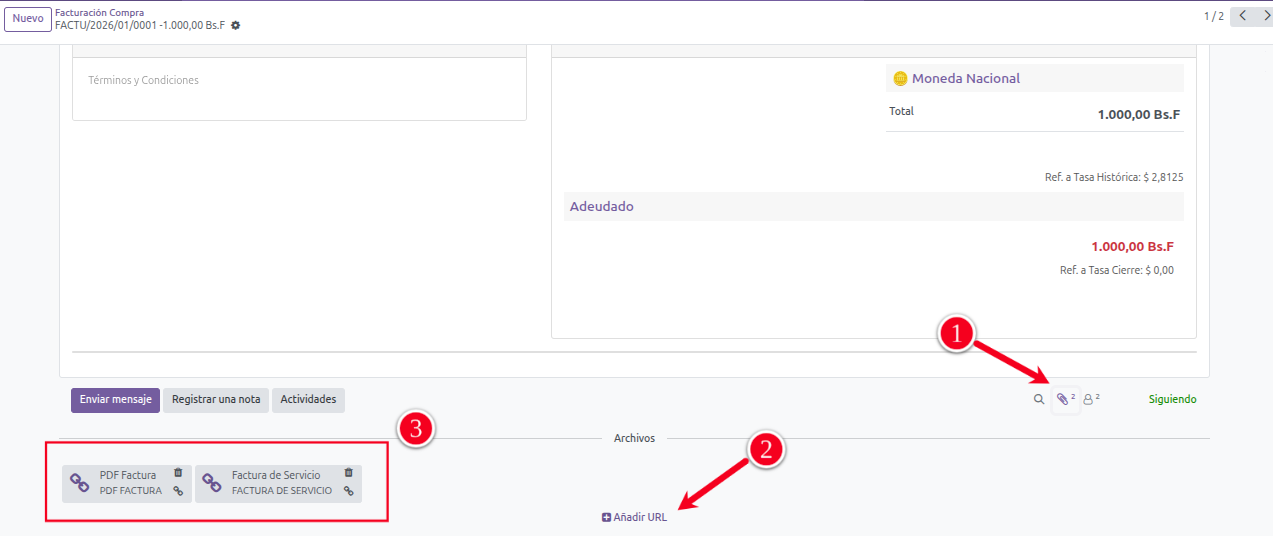Switch to Registrar una nota

click(x=216, y=400)
